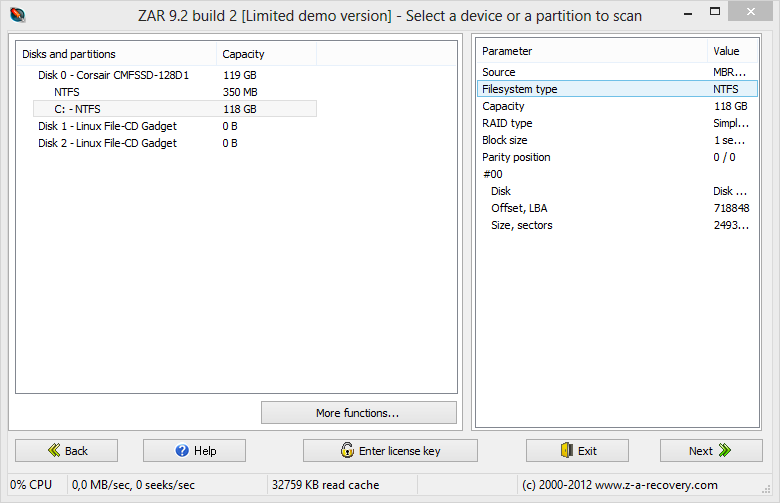Select Disk 2 - Linux File-CD Gadget
The height and width of the screenshot is (503, 780).
click(107, 143)
